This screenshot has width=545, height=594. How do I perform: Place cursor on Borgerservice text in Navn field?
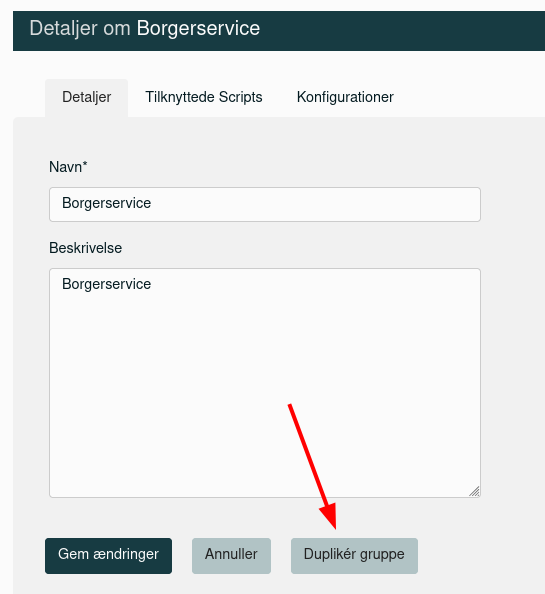tap(106, 203)
